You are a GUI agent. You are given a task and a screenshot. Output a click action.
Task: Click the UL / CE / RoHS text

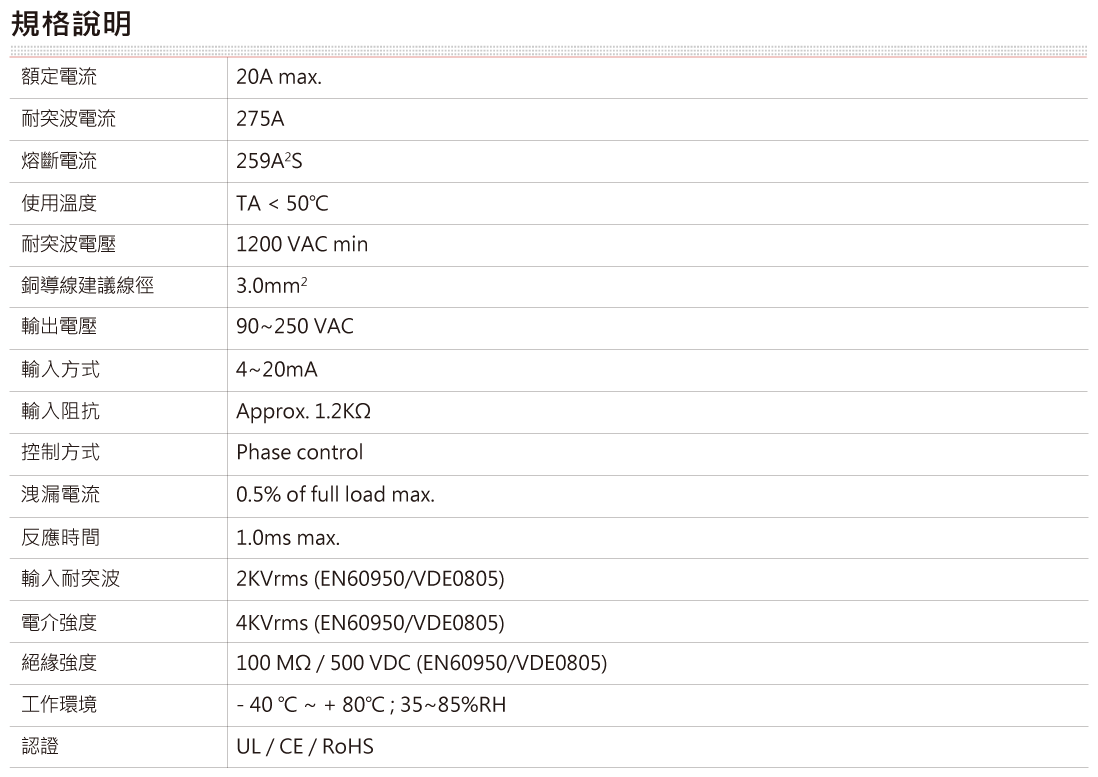click(x=305, y=747)
